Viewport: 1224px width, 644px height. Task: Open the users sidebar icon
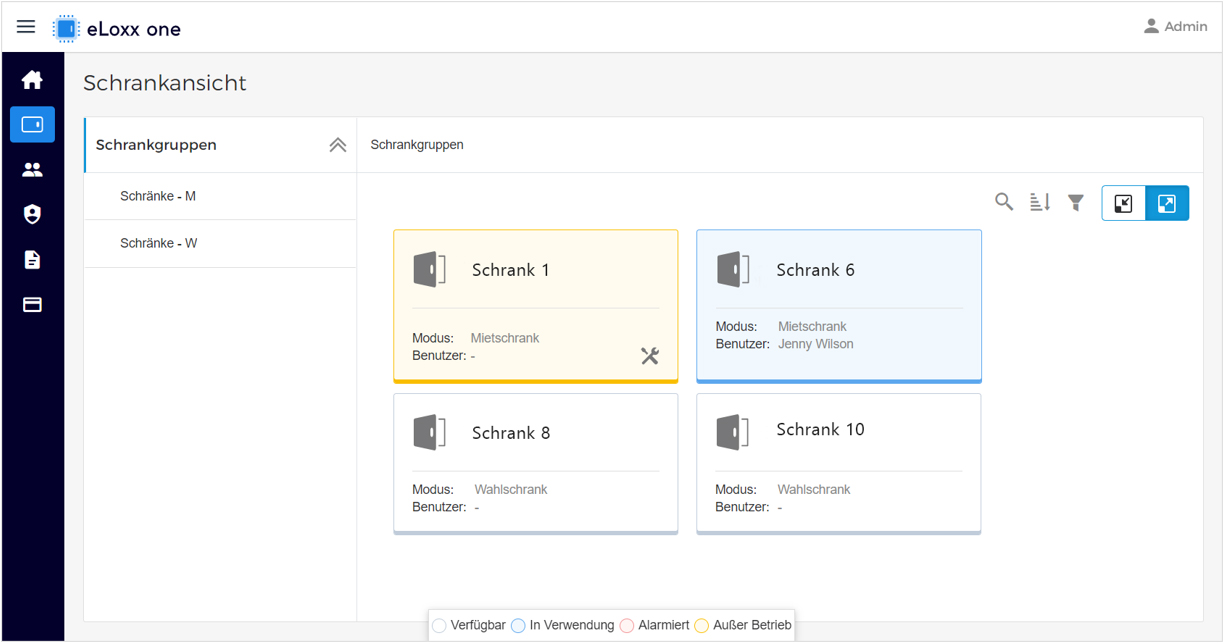32,170
